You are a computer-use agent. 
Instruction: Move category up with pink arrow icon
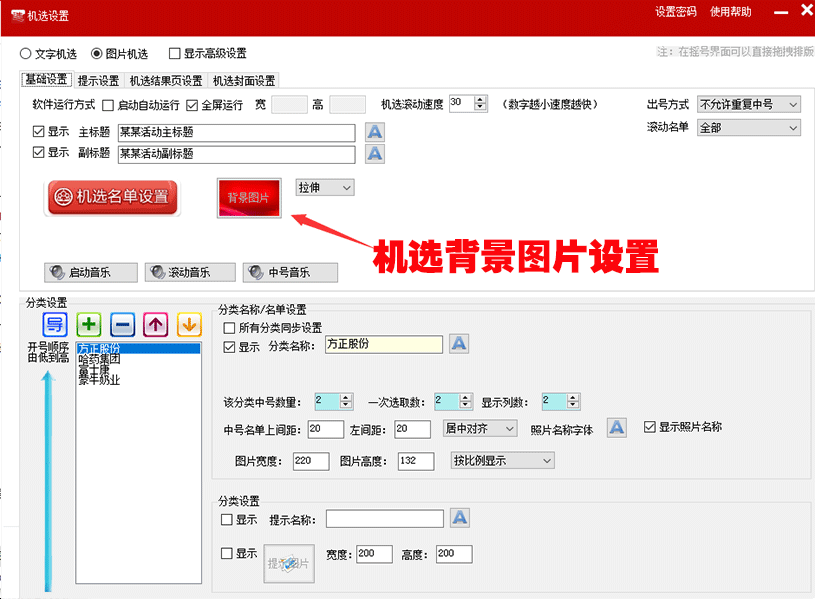coord(155,325)
